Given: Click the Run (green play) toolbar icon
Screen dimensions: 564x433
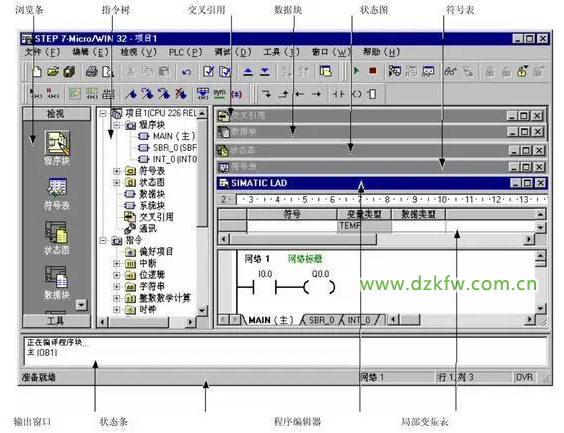Looking at the screenshot, I should point(356,71).
